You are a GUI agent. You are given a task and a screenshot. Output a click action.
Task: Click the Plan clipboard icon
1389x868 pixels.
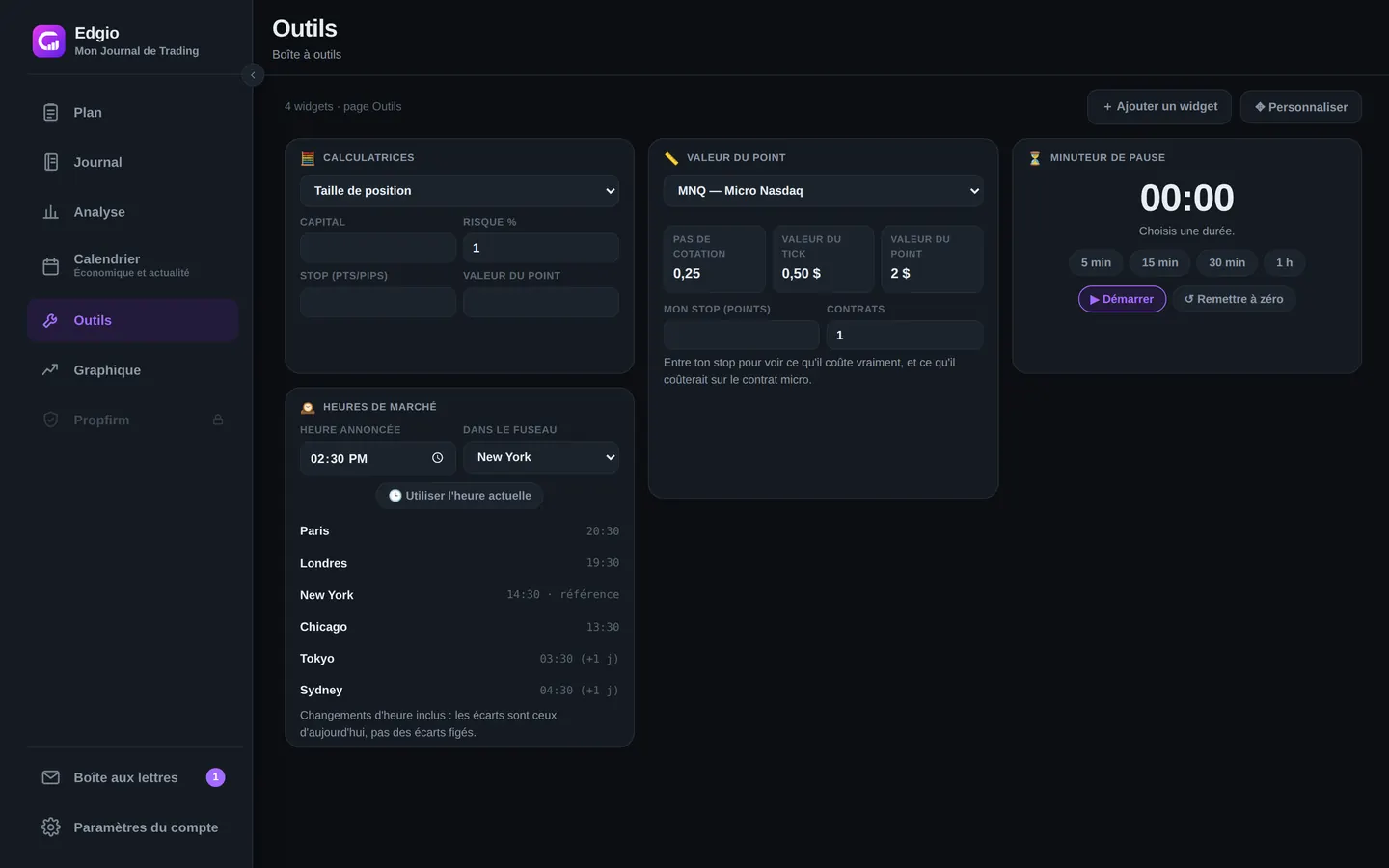coord(51,113)
